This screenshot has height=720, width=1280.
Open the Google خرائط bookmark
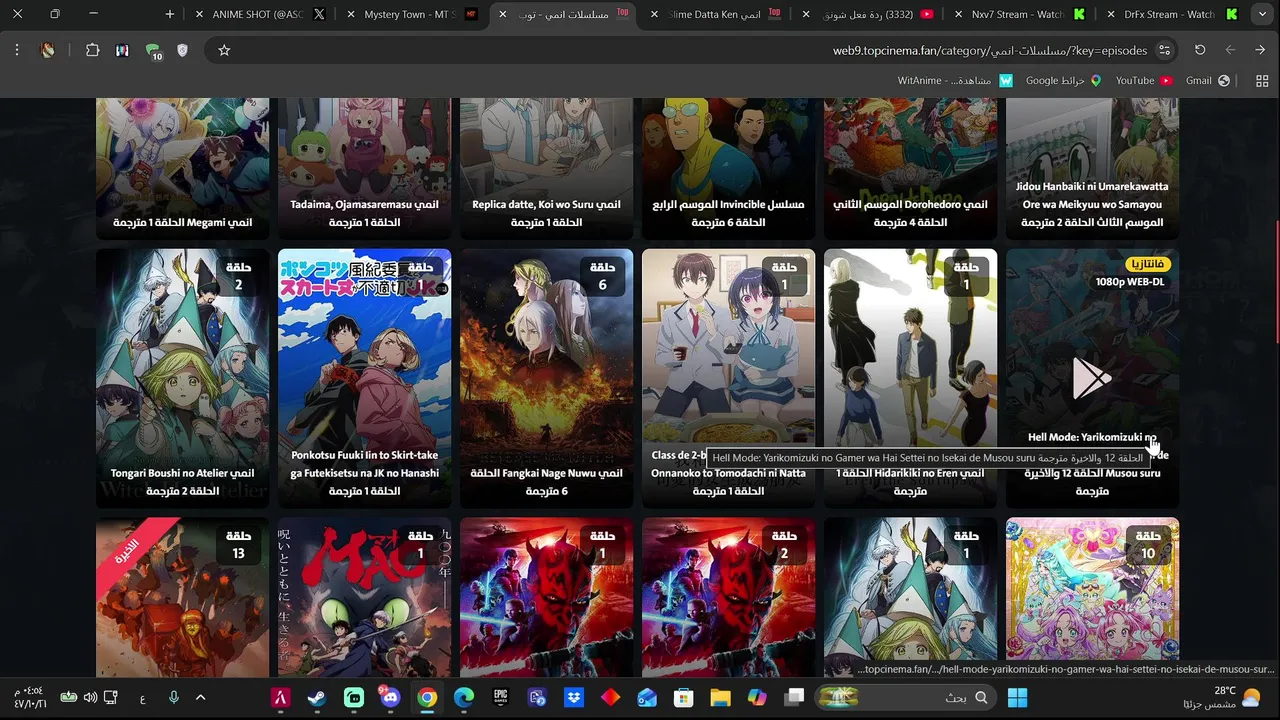[x=1063, y=81]
